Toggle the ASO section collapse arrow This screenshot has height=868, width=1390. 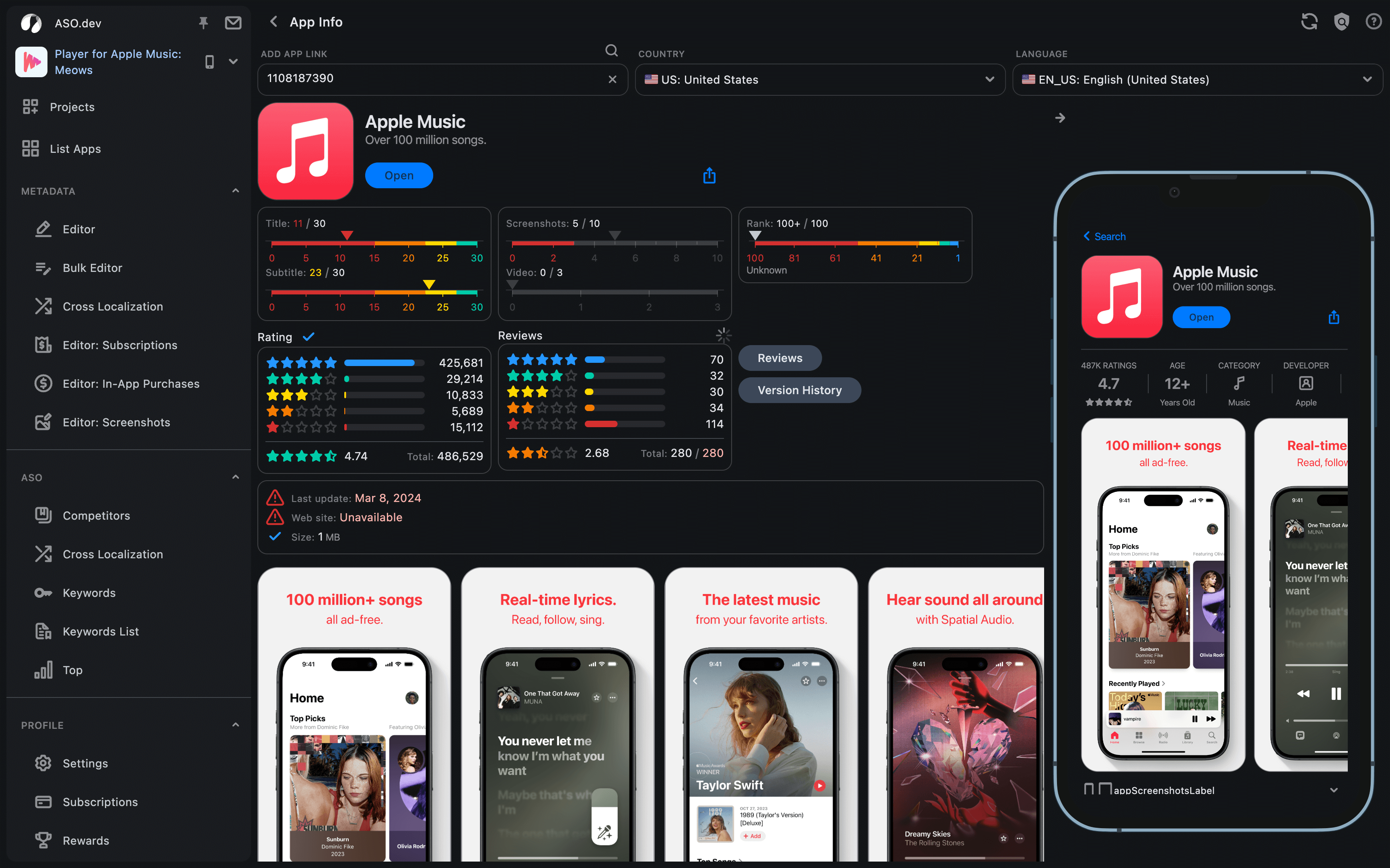point(234,477)
